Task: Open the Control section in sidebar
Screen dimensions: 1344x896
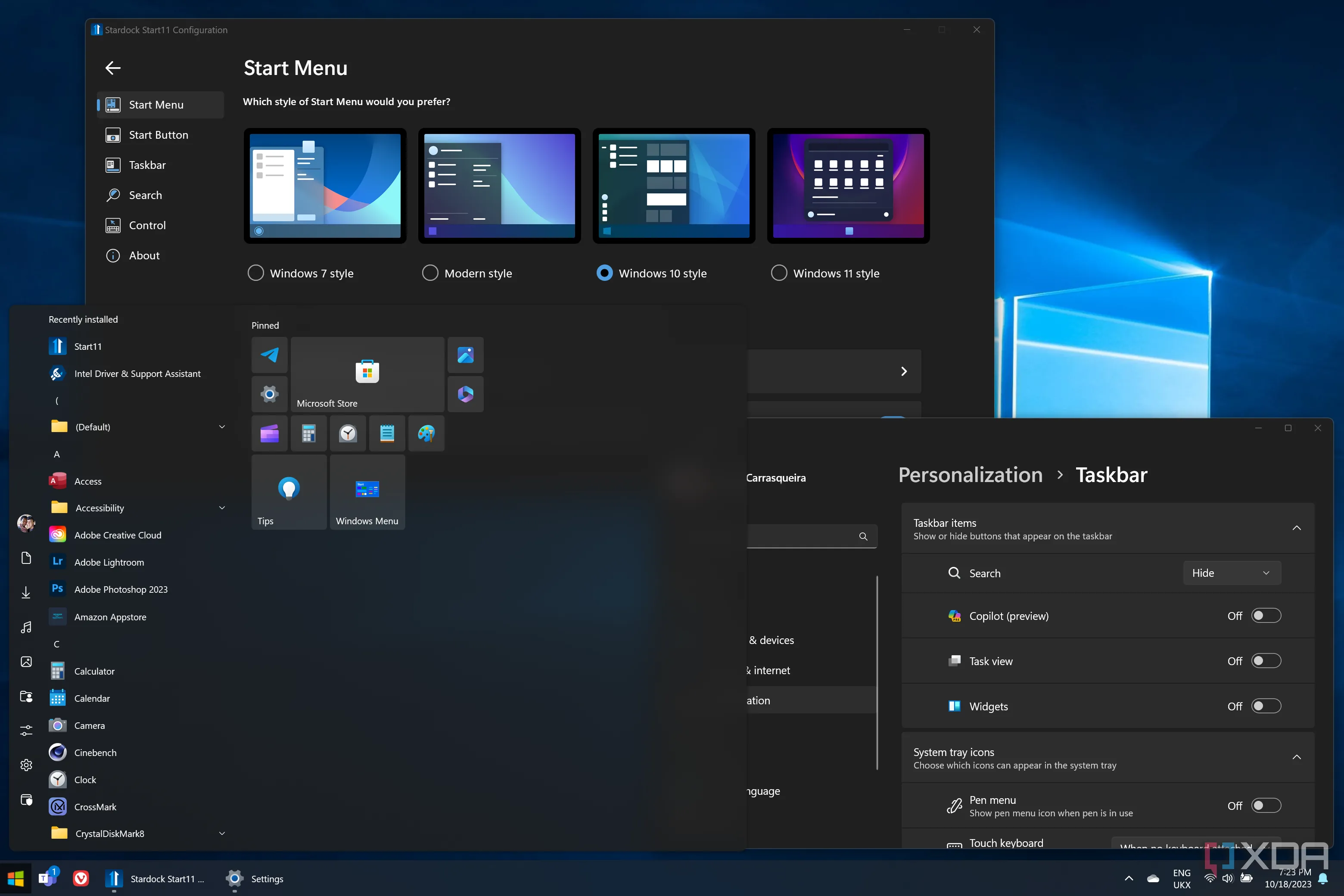Action: pos(147,225)
